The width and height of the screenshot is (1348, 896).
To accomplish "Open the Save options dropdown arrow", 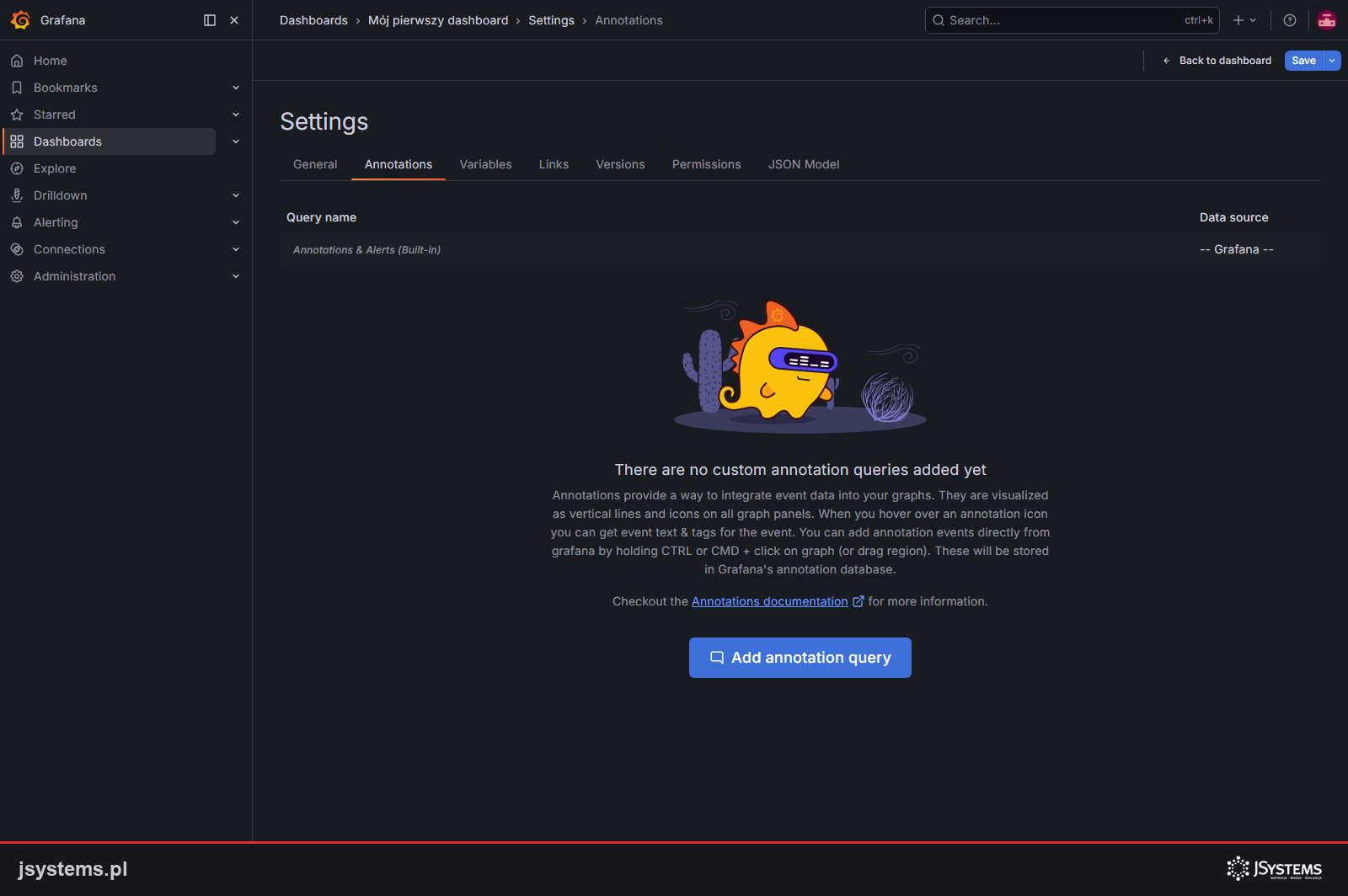I will click(x=1332, y=61).
